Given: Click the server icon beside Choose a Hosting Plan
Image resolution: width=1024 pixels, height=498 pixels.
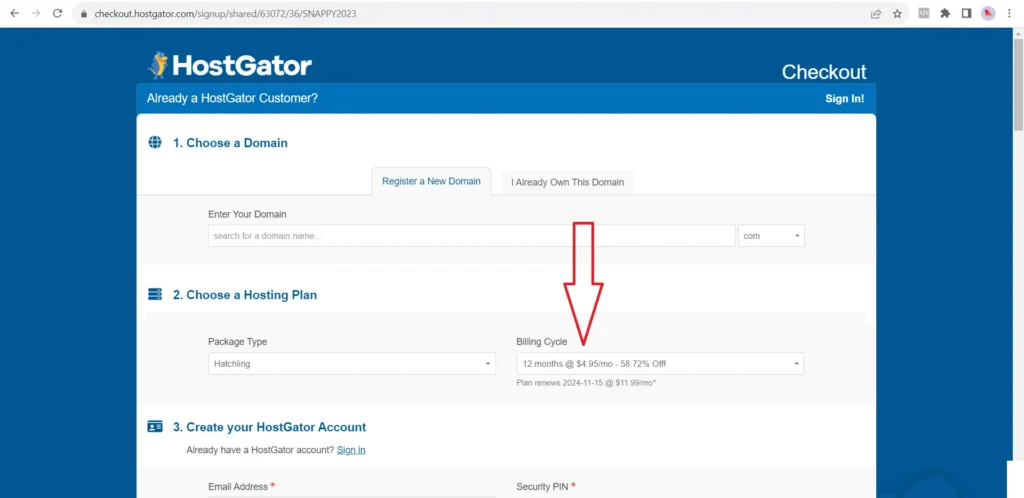Looking at the screenshot, I should pyautogui.click(x=155, y=294).
